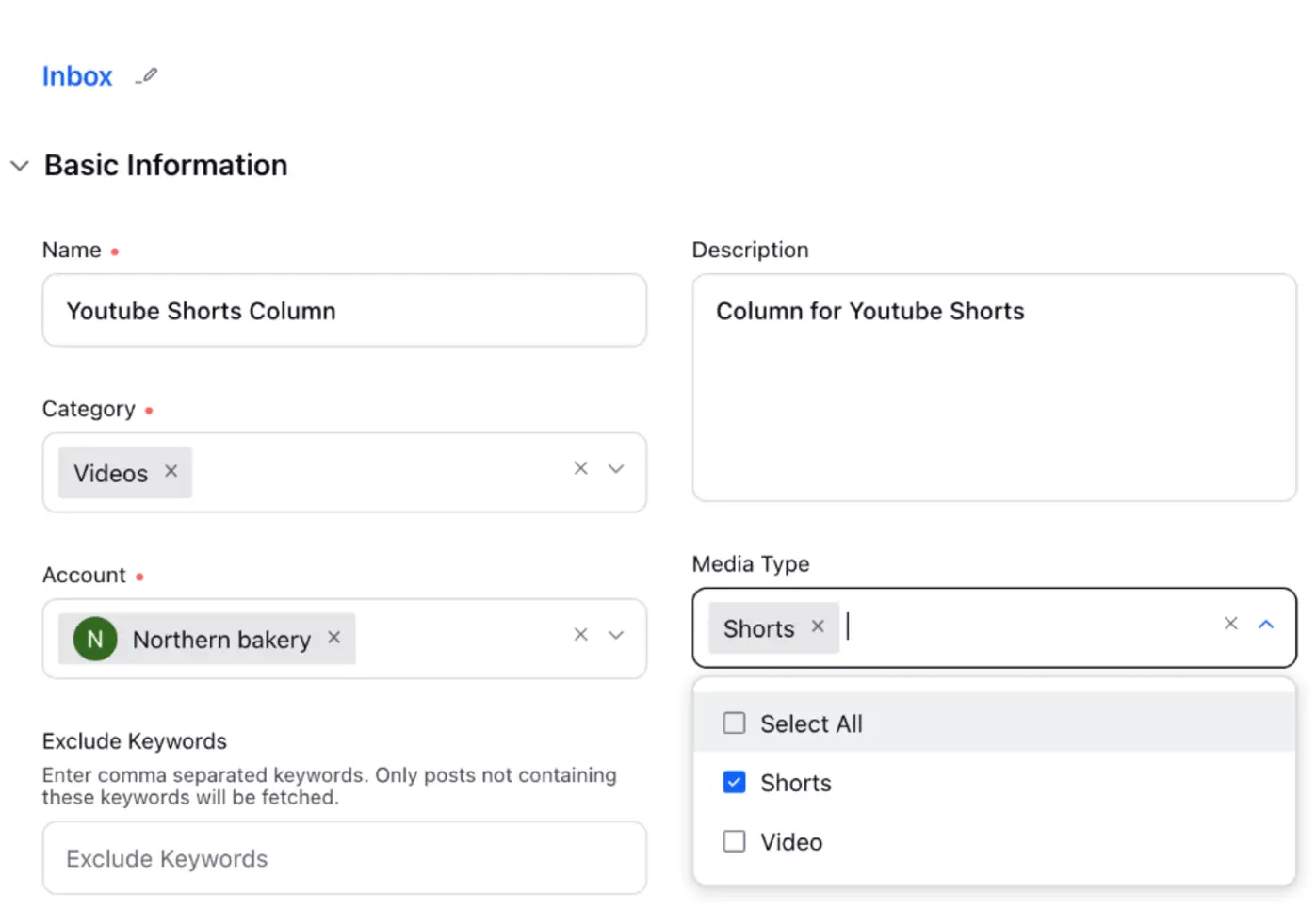Collapse the Basic Information section
Screen dimensions: 1316x910
(x=20, y=166)
